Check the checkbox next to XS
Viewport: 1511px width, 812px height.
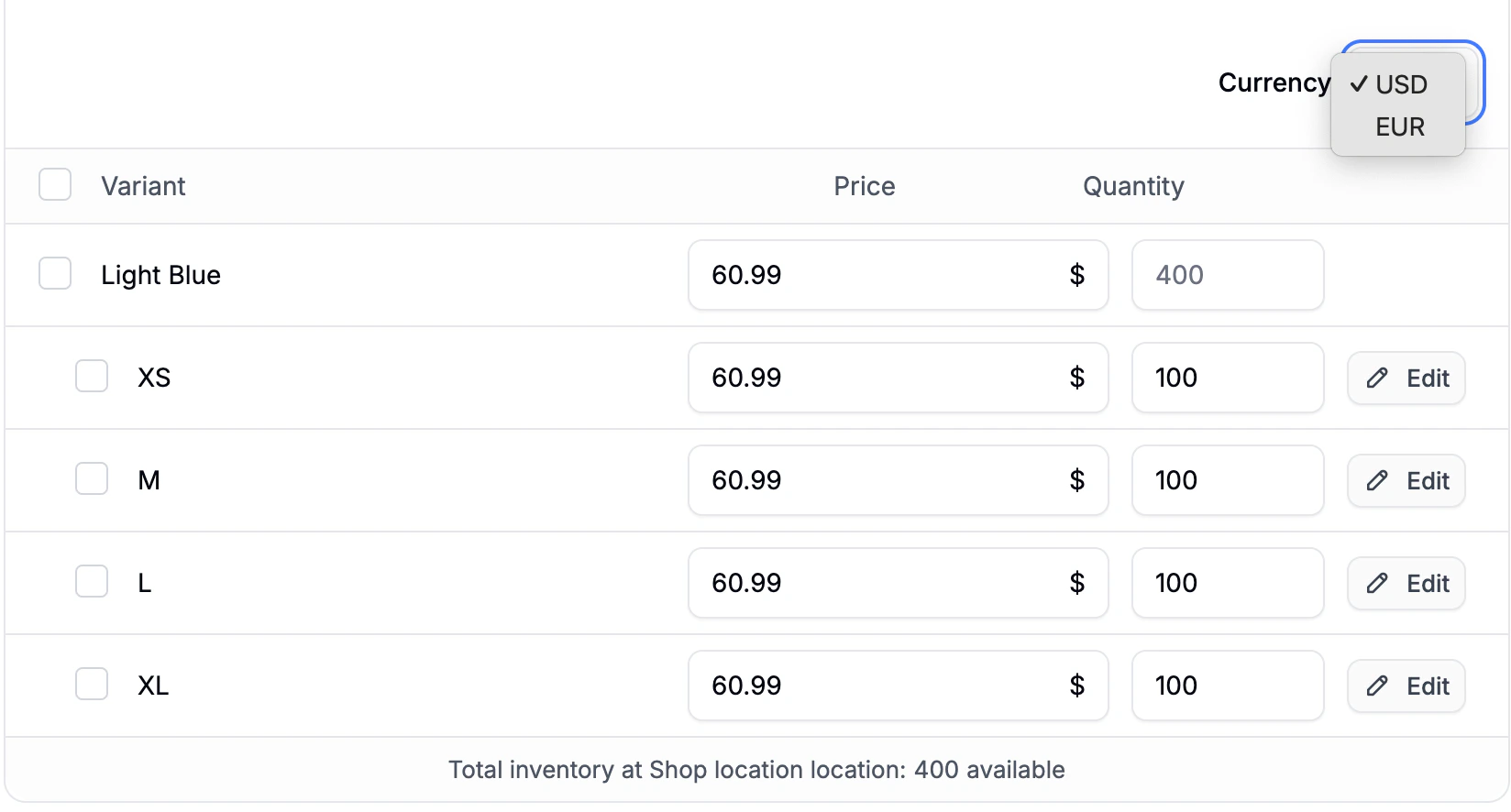(92, 376)
